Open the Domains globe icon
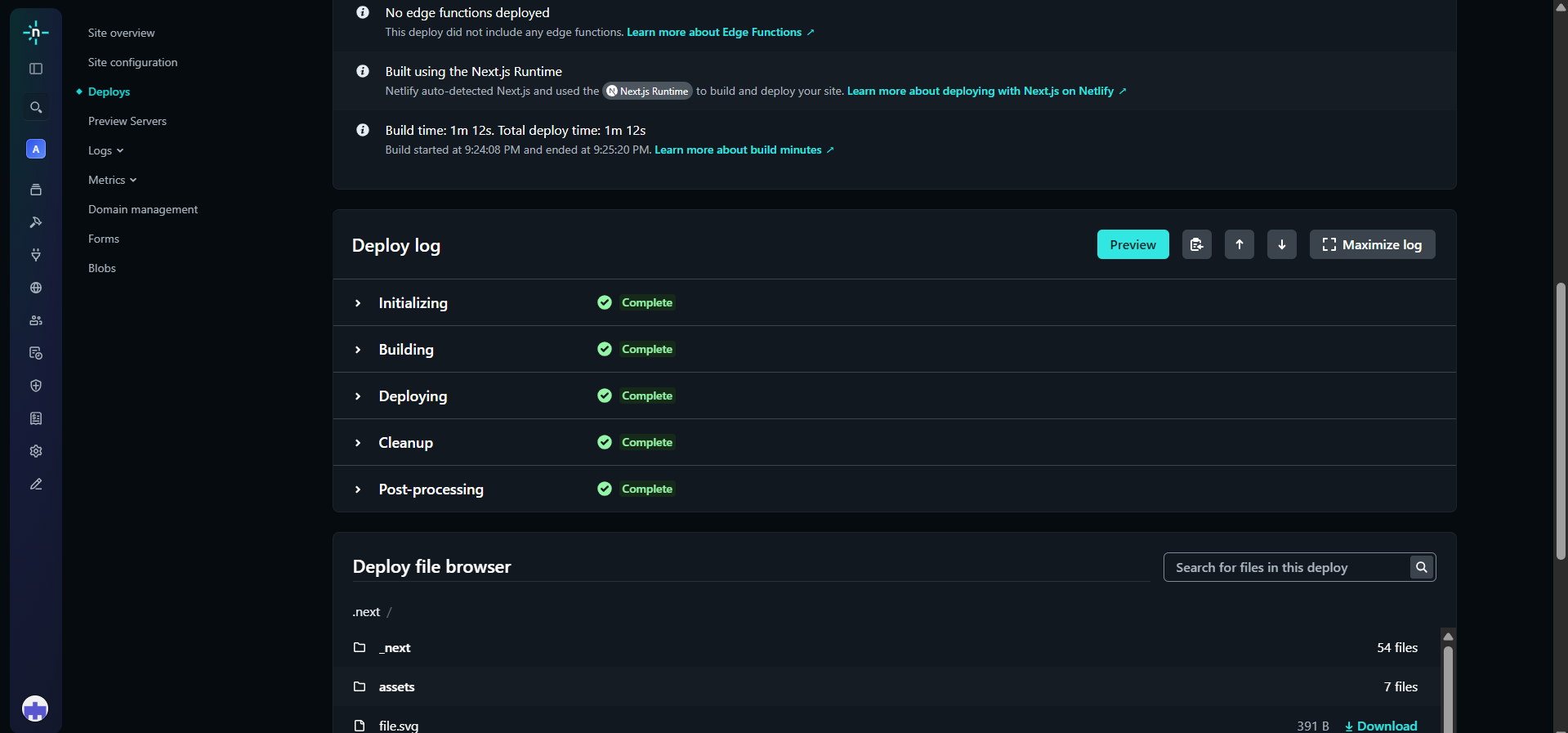Screen dimensions: 1568x733 36,288
